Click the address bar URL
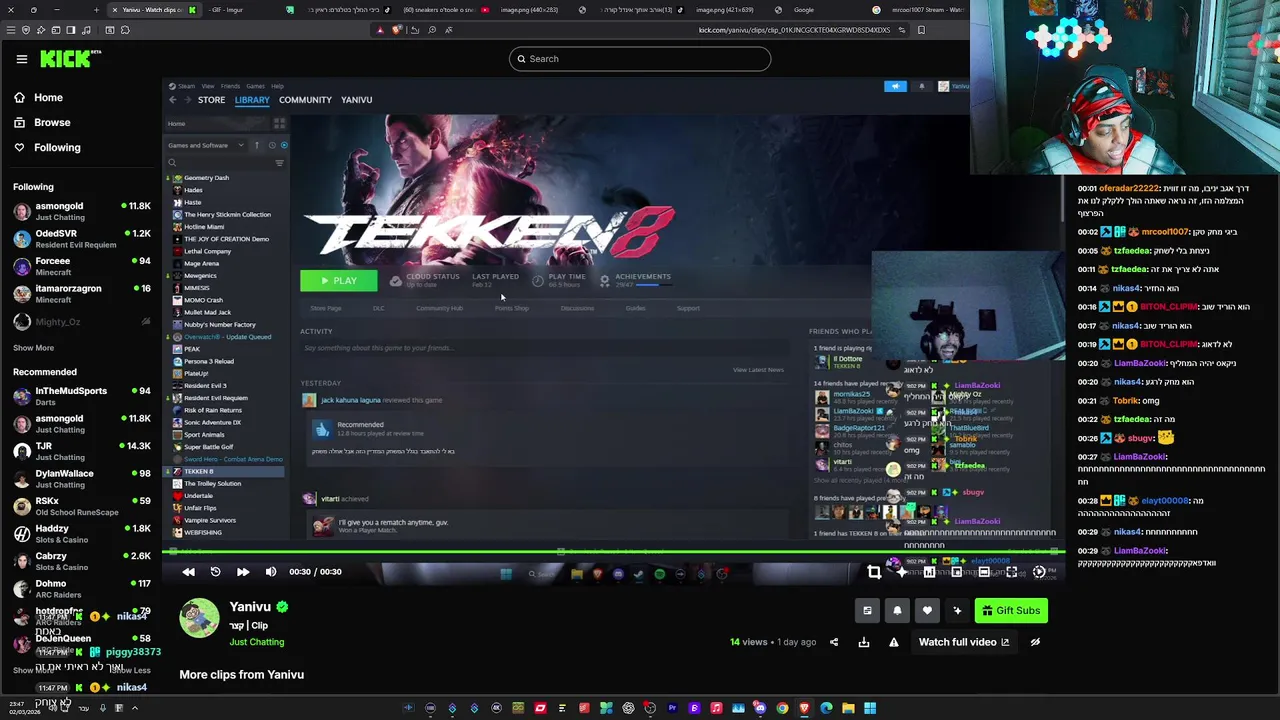 (794, 30)
